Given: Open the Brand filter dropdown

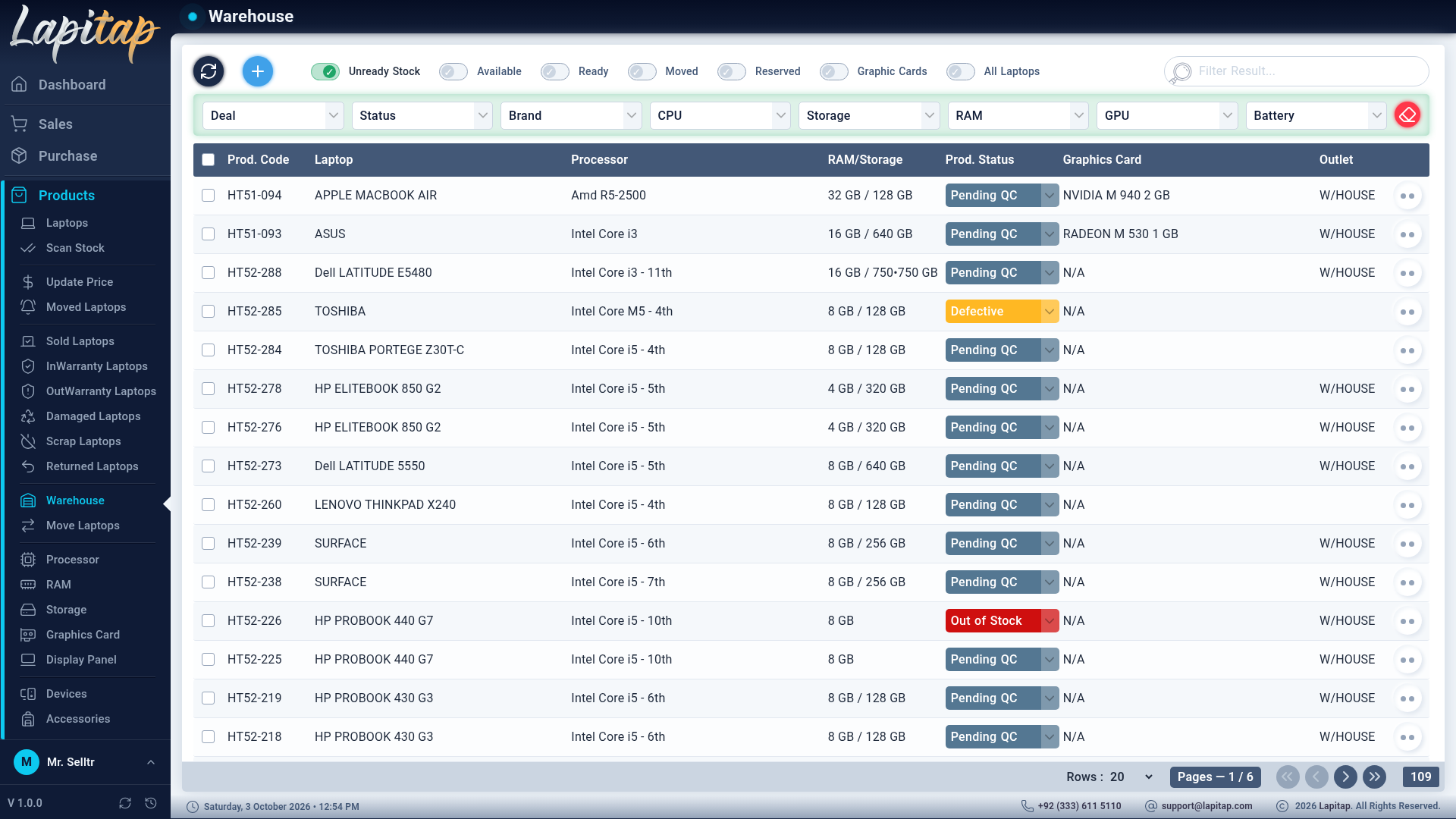Looking at the screenshot, I should (571, 115).
